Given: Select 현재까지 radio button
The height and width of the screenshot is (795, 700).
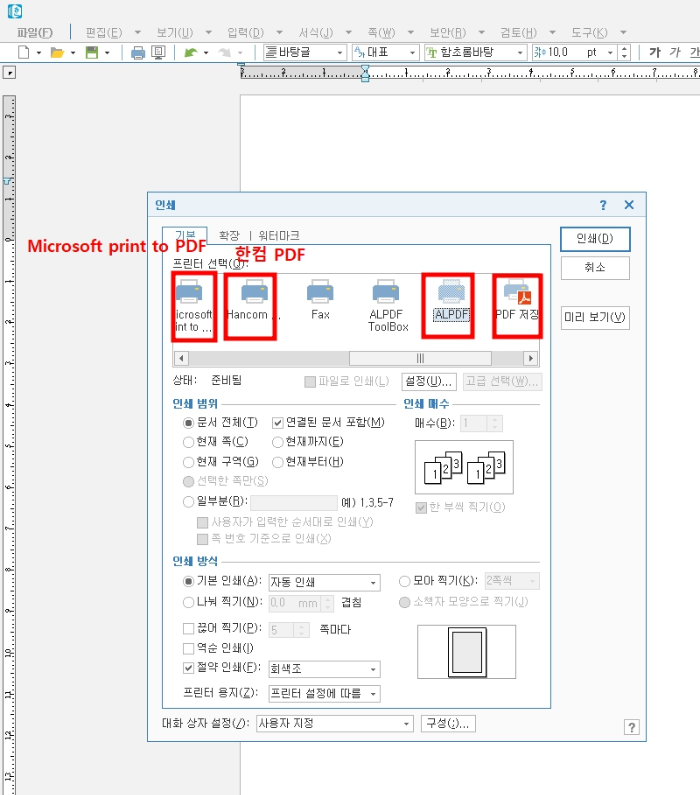Looking at the screenshot, I should pyautogui.click(x=277, y=442).
